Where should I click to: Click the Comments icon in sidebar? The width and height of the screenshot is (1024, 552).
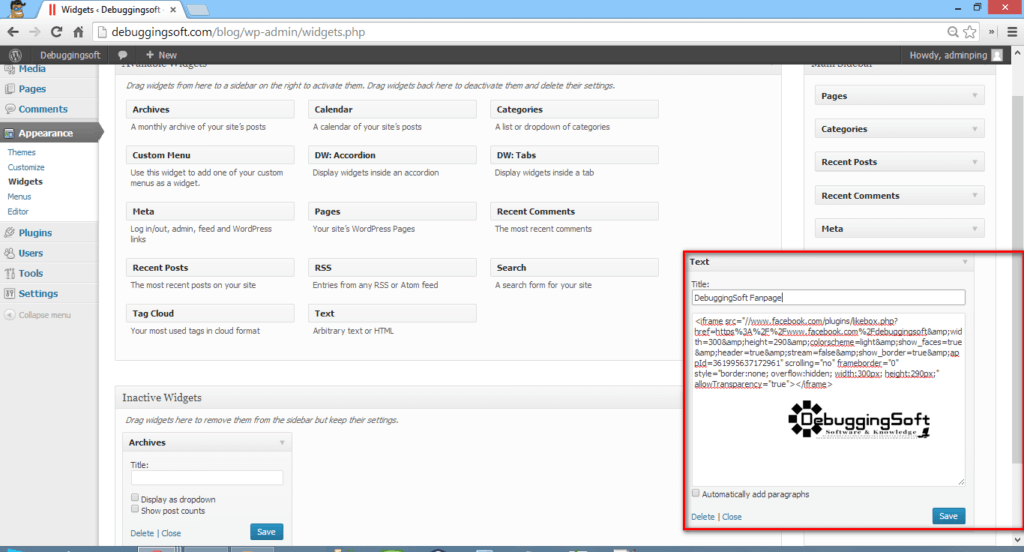tap(10, 109)
